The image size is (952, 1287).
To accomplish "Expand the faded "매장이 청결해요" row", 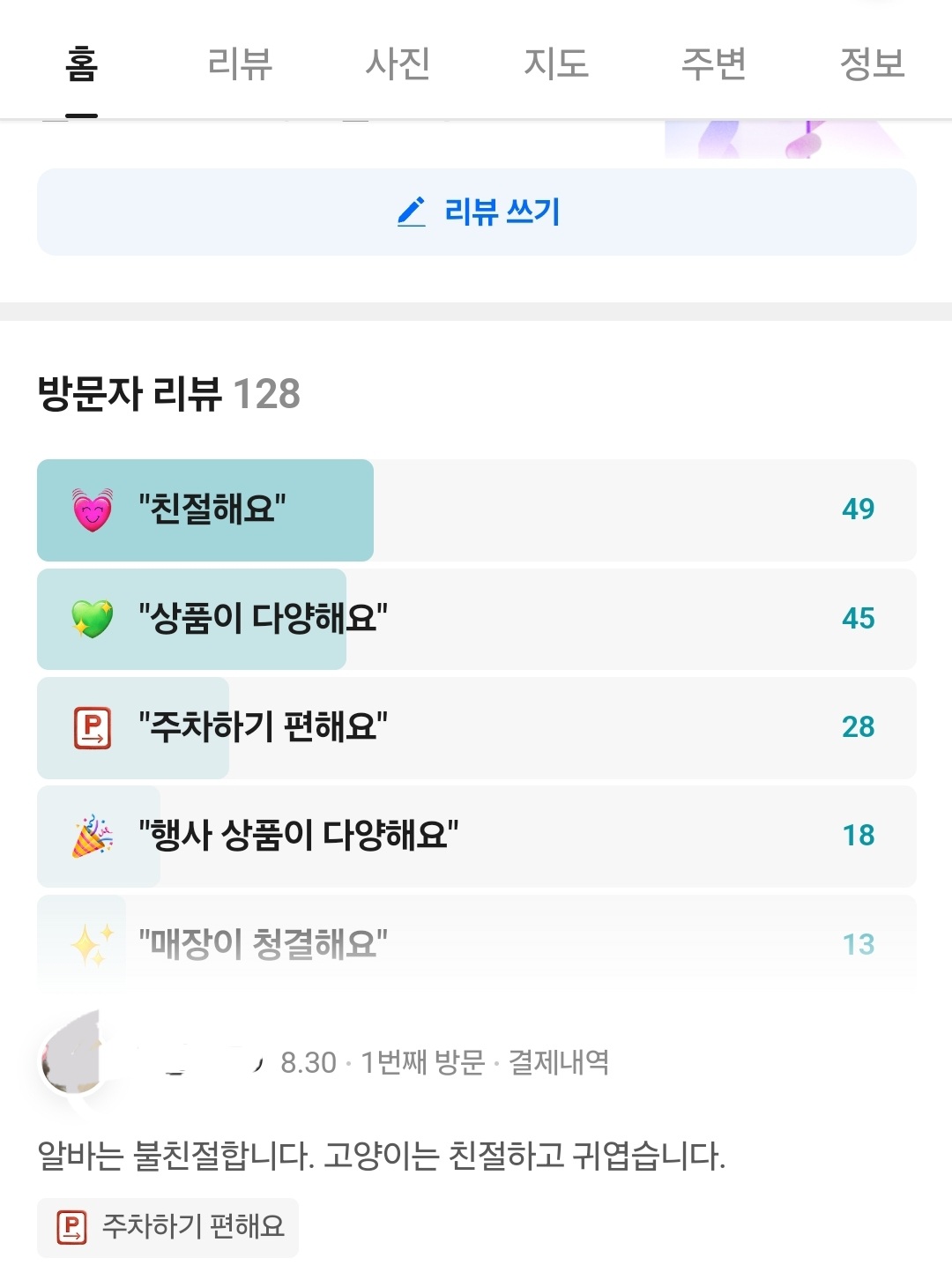I will [476, 945].
